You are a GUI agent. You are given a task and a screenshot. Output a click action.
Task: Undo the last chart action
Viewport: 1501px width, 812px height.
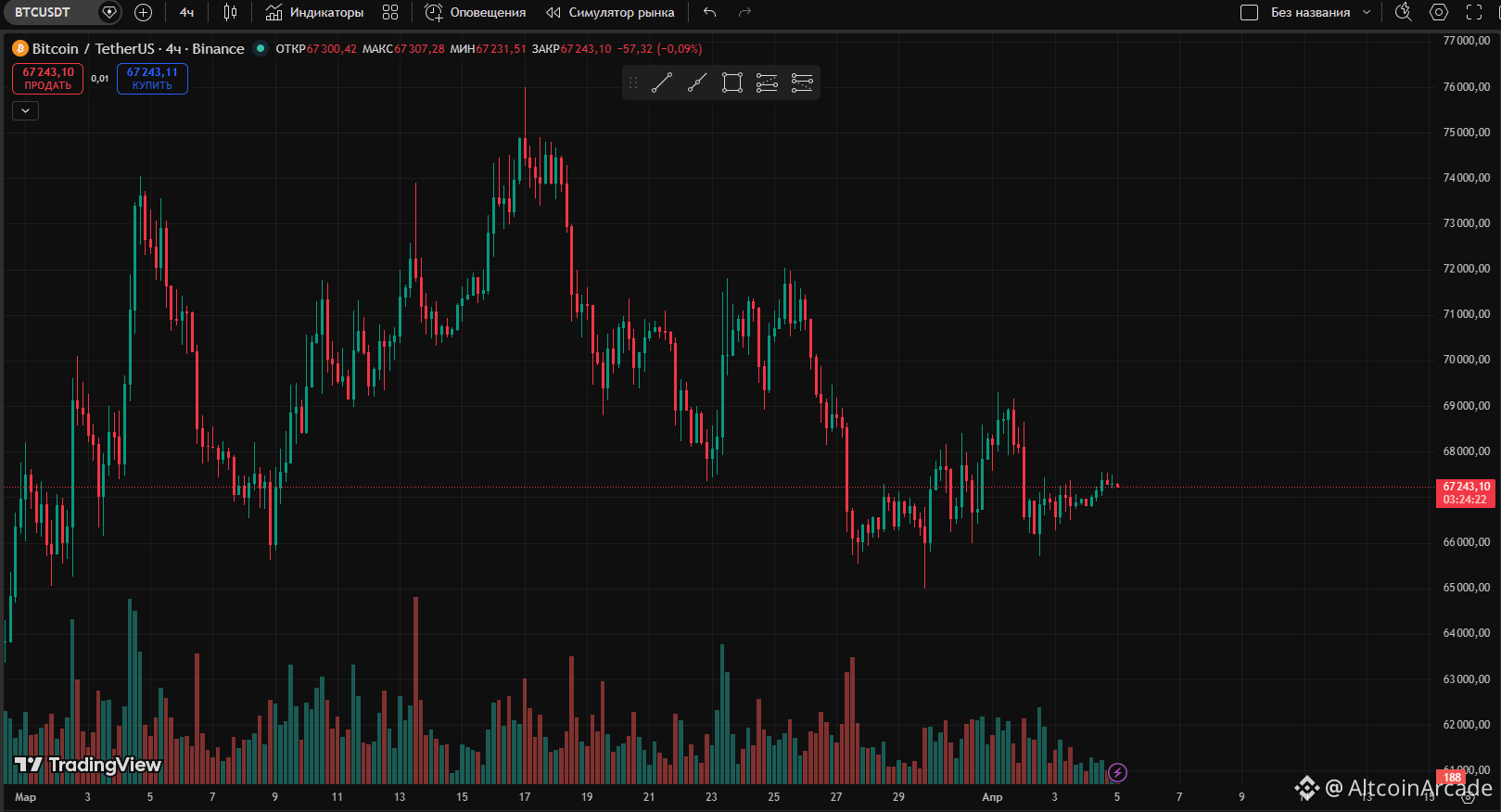point(710,12)
